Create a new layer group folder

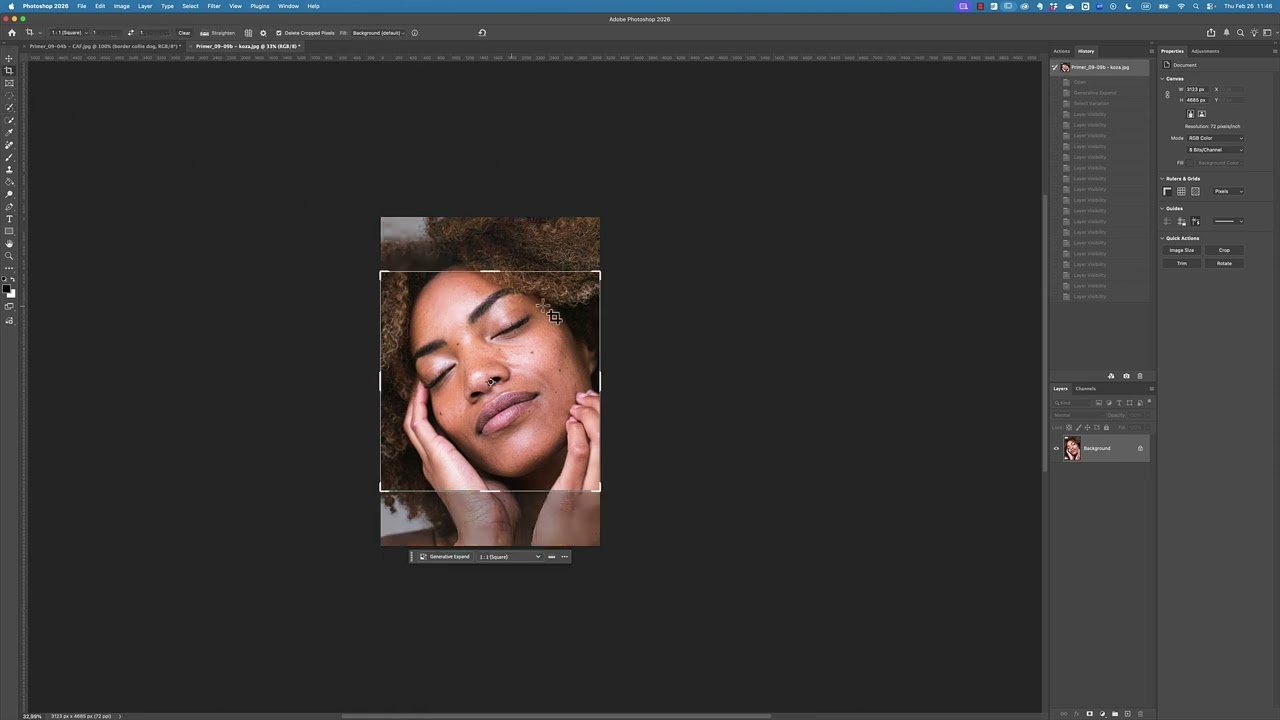[1115, 714]
